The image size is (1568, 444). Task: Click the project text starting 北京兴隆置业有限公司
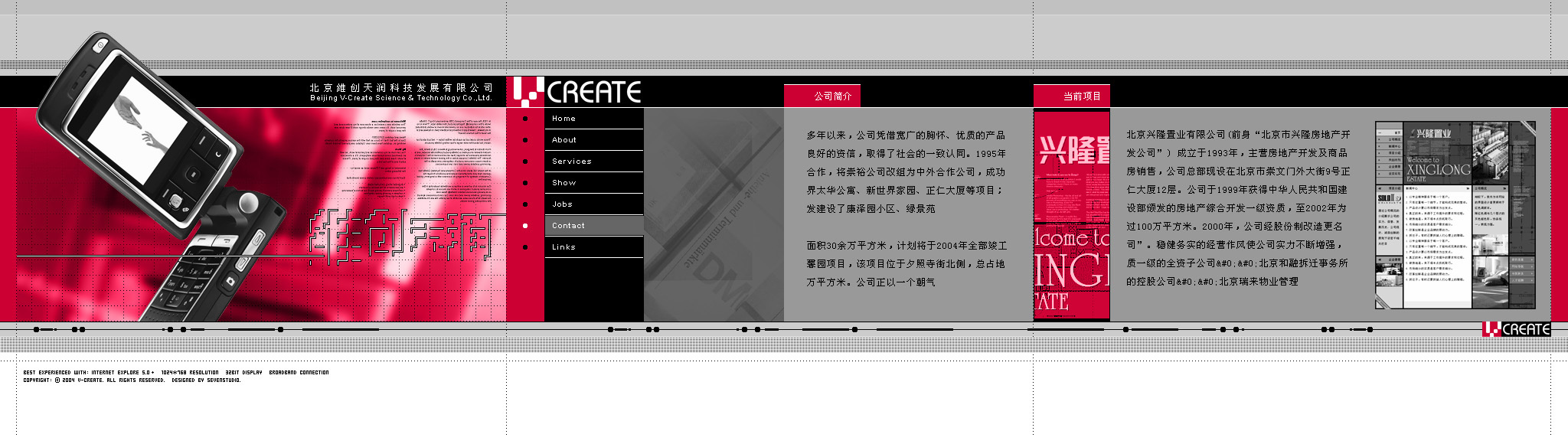point(1238,208)
